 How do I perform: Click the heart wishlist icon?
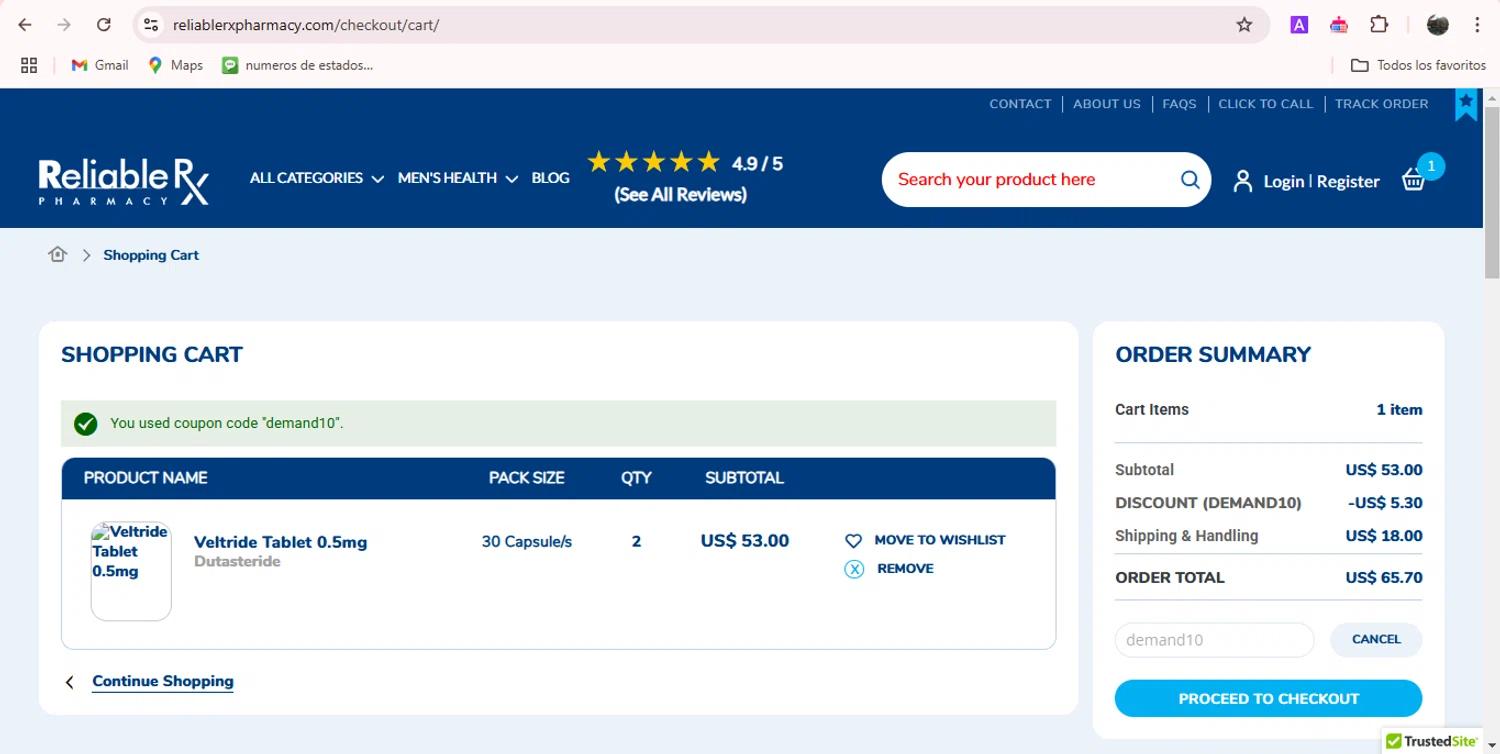click(853, 541)
